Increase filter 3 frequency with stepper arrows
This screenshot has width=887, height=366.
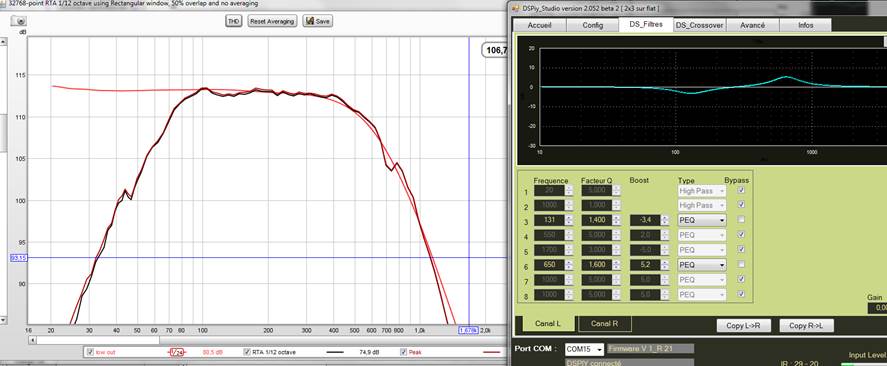pos(569,218)
